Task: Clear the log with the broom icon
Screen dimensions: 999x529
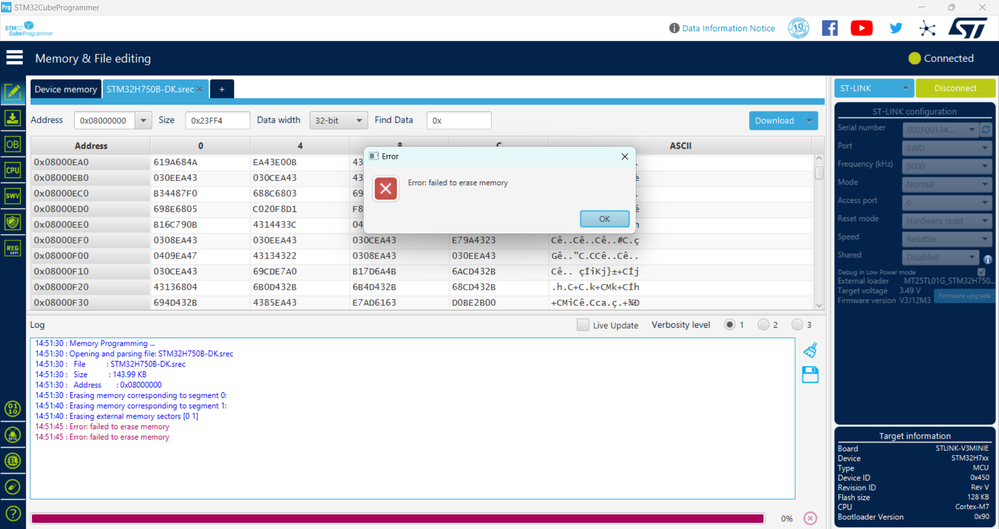Action: tap(810, 351)
